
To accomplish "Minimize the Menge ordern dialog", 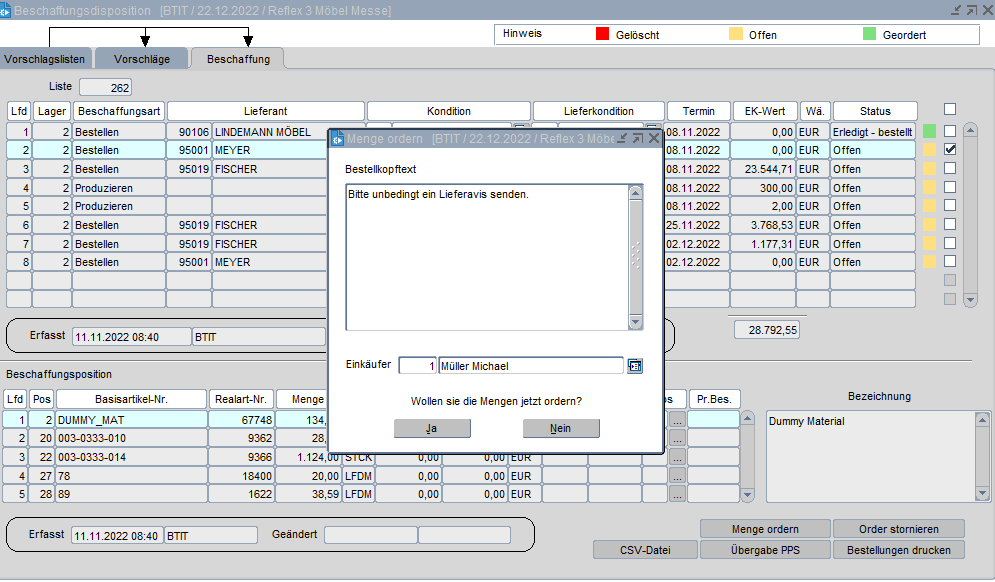I will click(x=621, y=138).
